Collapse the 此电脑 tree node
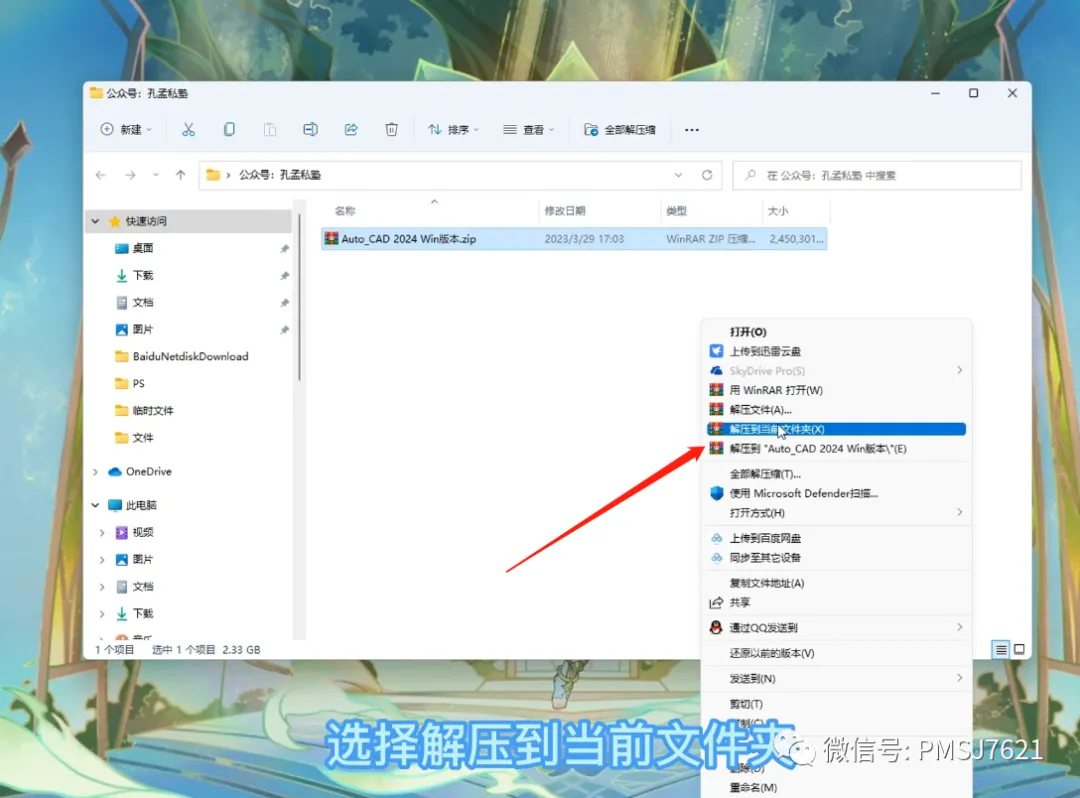1080x798 pixels. click(95, 505)
